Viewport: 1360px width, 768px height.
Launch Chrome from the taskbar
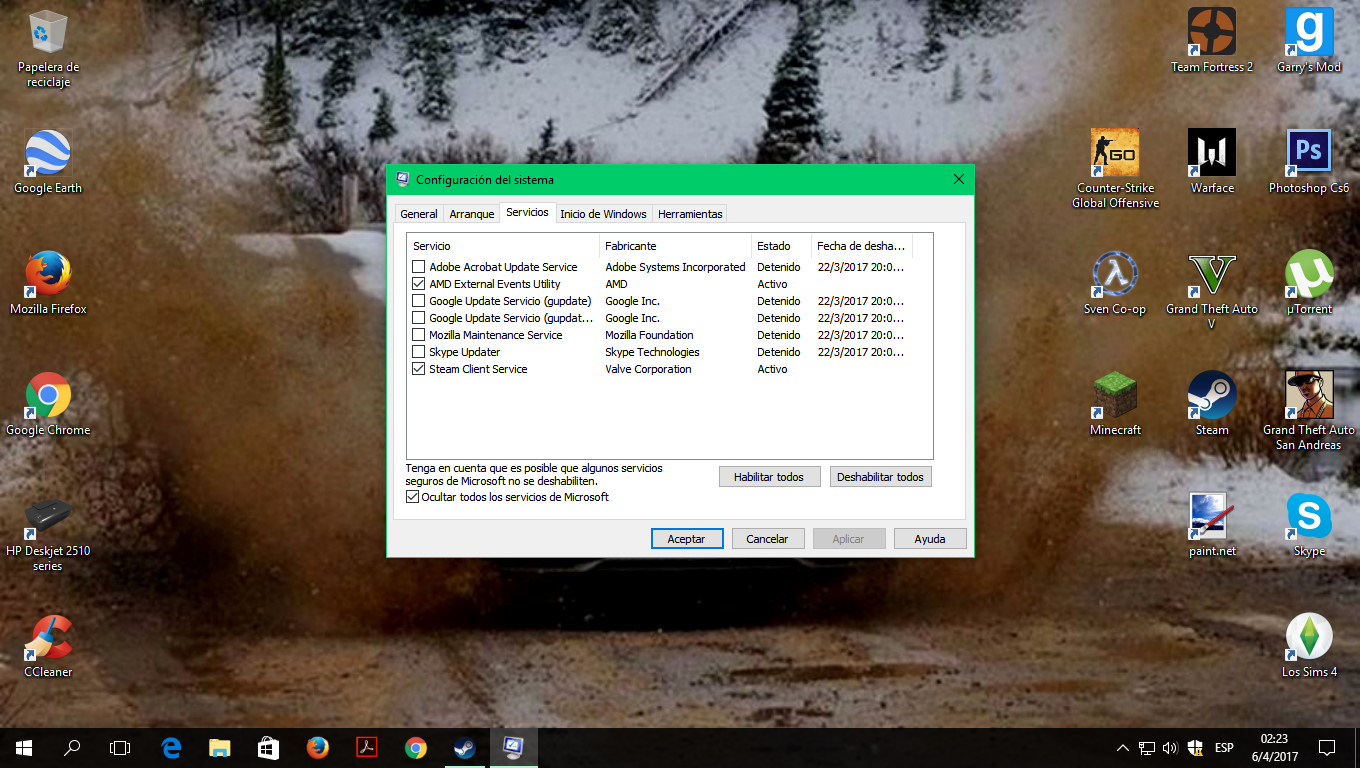click(416, 748)
